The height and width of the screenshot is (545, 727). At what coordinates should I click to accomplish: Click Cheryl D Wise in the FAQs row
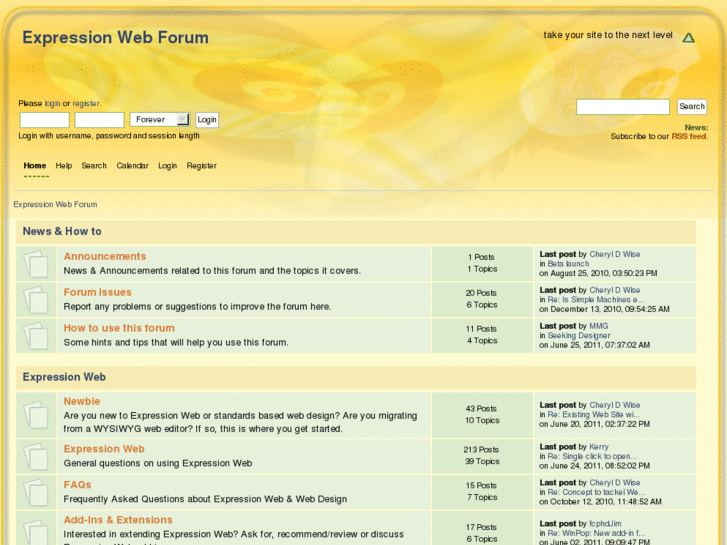click(615, 482)
